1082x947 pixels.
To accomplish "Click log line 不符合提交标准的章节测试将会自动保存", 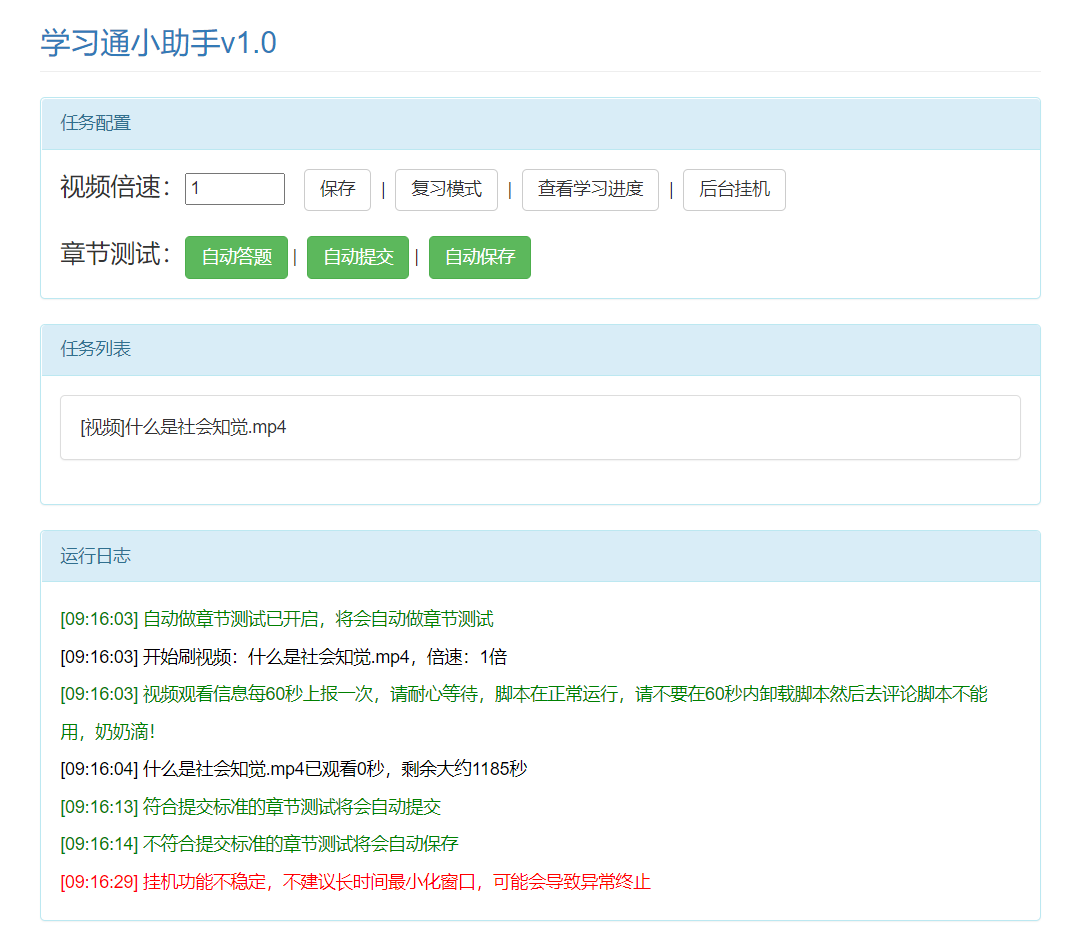I will (x=259, y=843).
